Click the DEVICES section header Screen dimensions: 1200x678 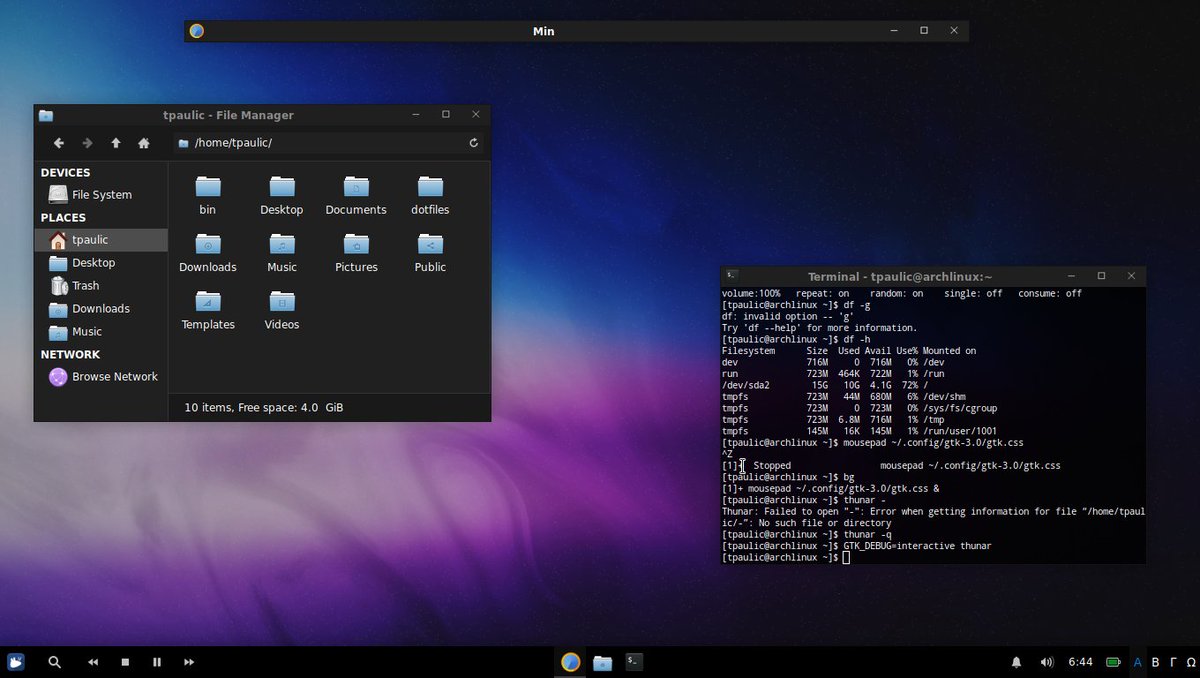[x=65, y=173]
